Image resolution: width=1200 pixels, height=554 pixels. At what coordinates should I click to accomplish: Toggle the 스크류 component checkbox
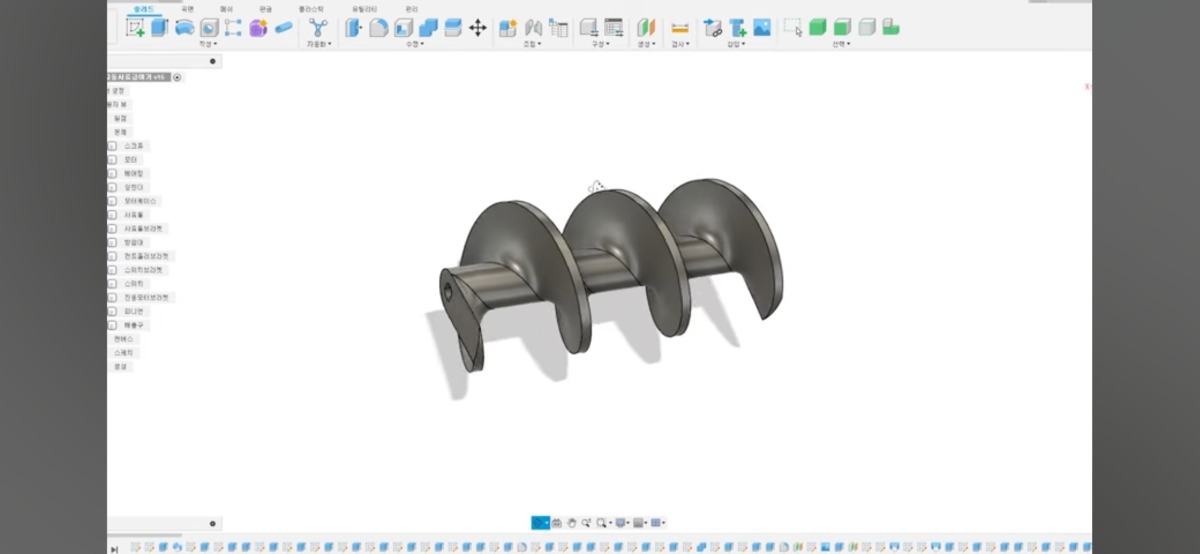tap(113, 146)
